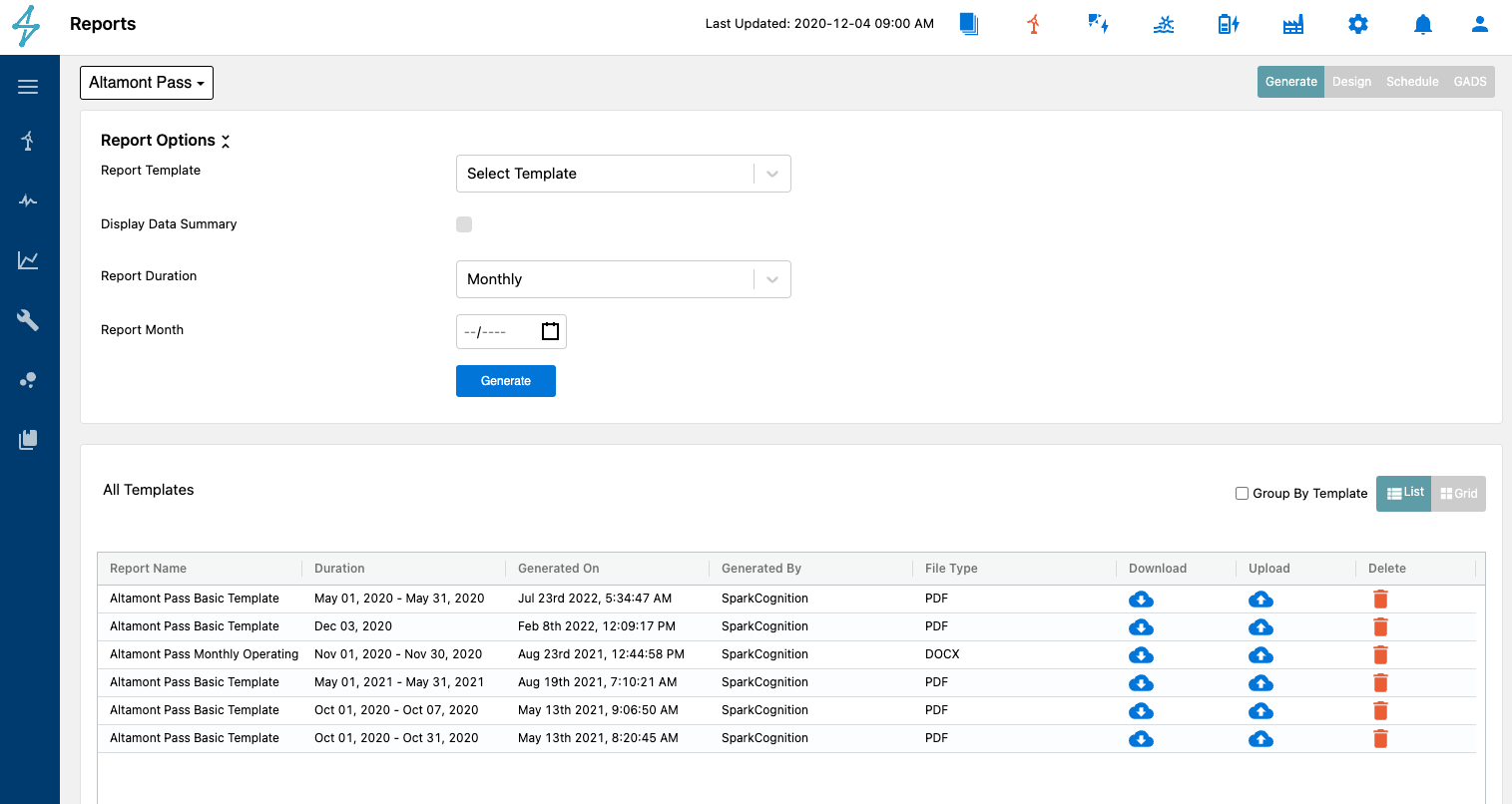Download the Monthly Operating DOCX report
Viewport: 1512px width, 804px height.
(x=1141, y=655)
